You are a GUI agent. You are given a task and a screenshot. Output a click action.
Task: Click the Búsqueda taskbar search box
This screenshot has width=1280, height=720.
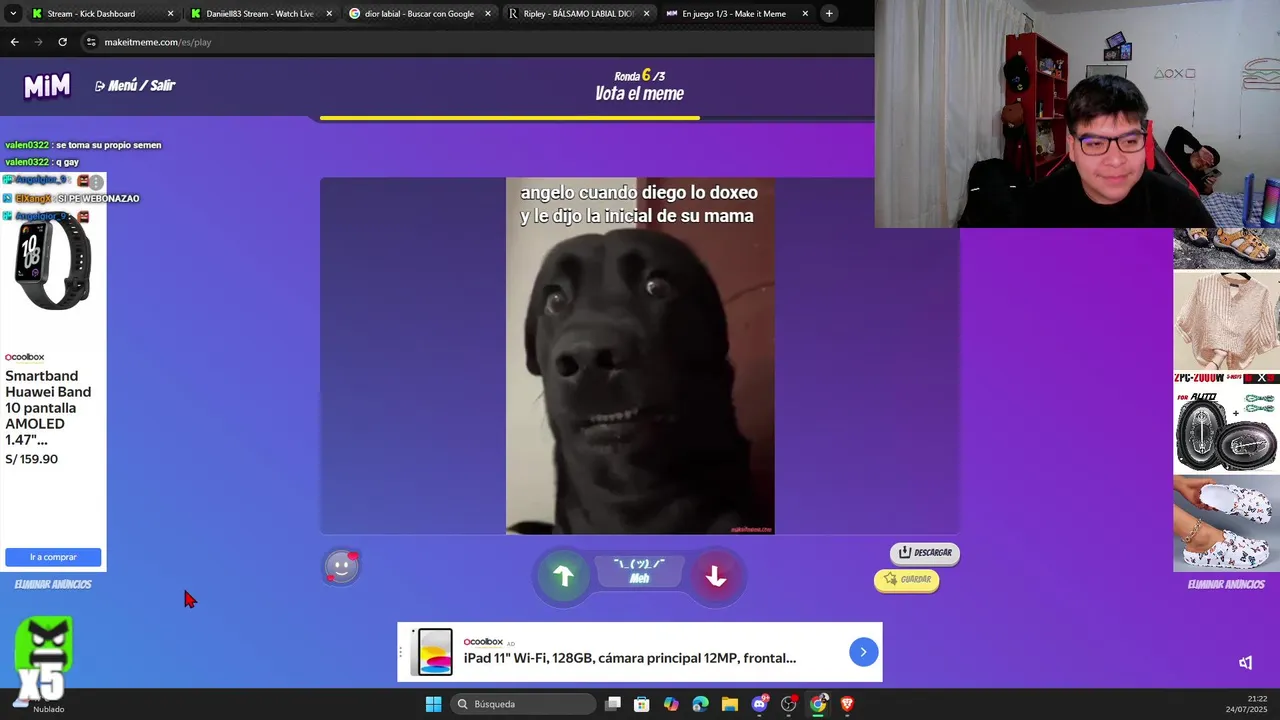tap(522, 704)
